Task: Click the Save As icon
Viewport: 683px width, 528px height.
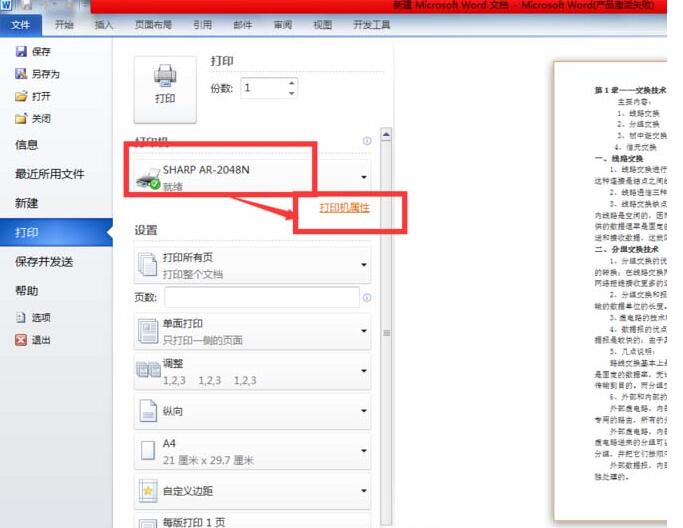Action: pos(21,74)
